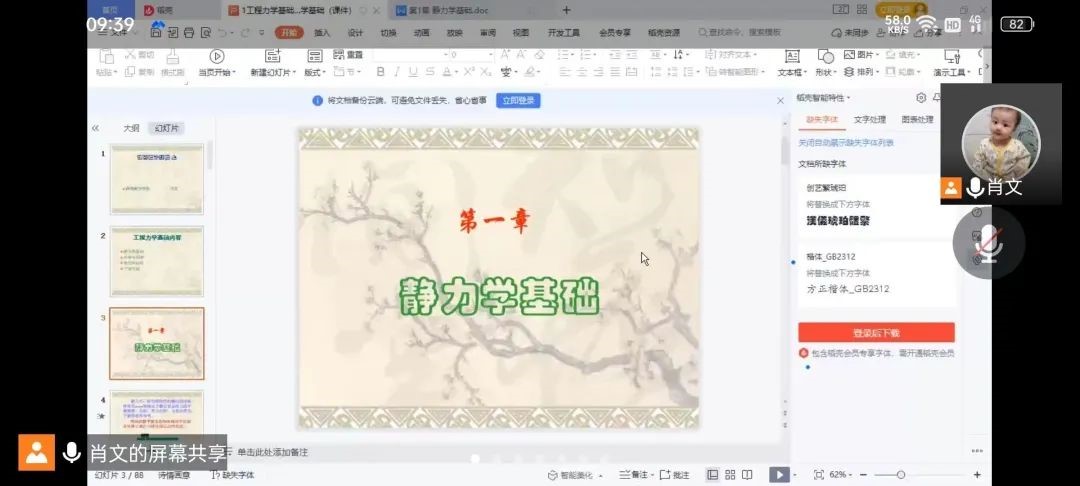The width and height of the screenshot is (1080, 486).
Task: Collapse the slide panel with double-chevron icon
Action: click(x=96, y=128)
